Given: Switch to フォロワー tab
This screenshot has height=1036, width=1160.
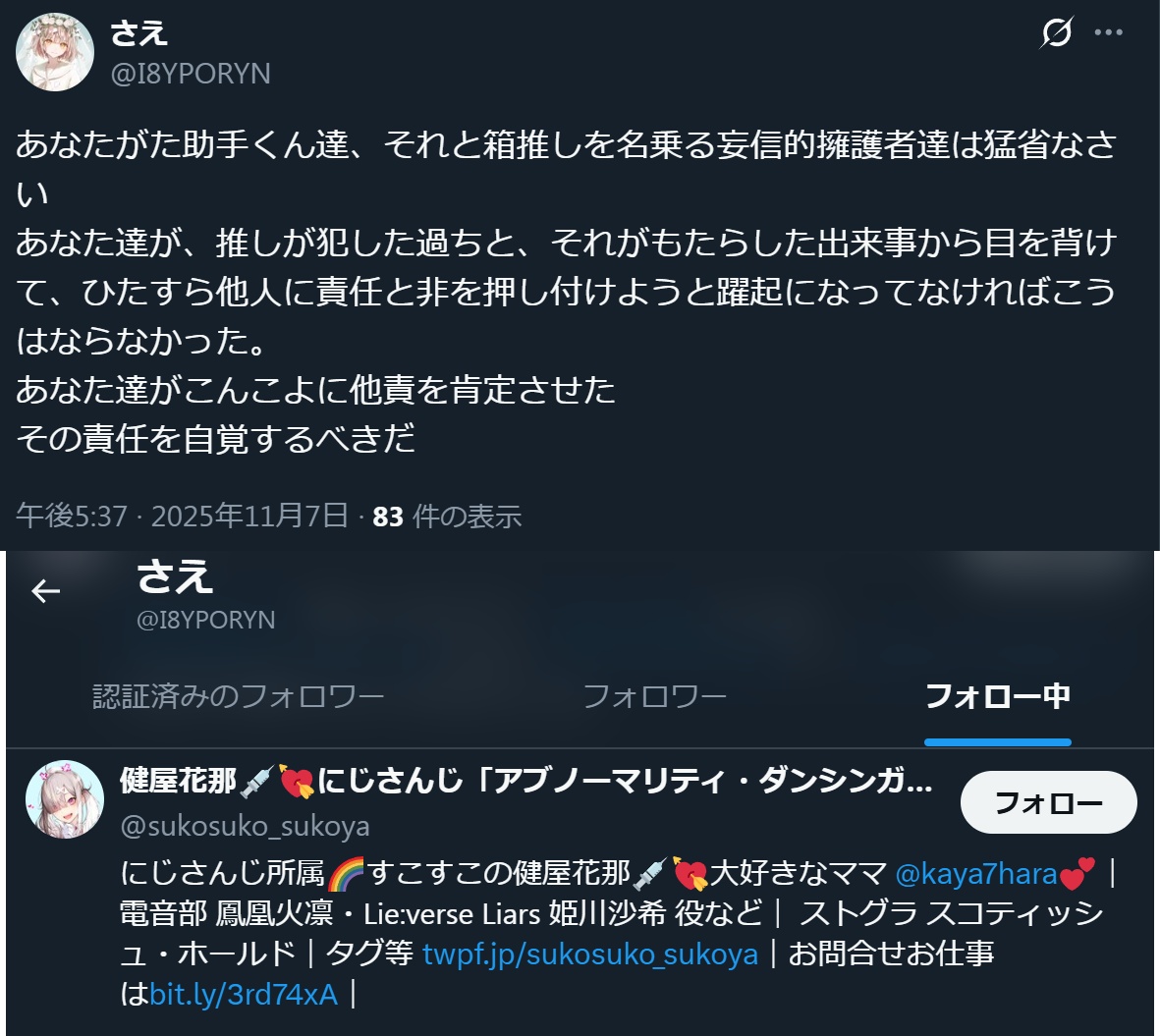Looking at the screenshot, I should coord(655,696).
